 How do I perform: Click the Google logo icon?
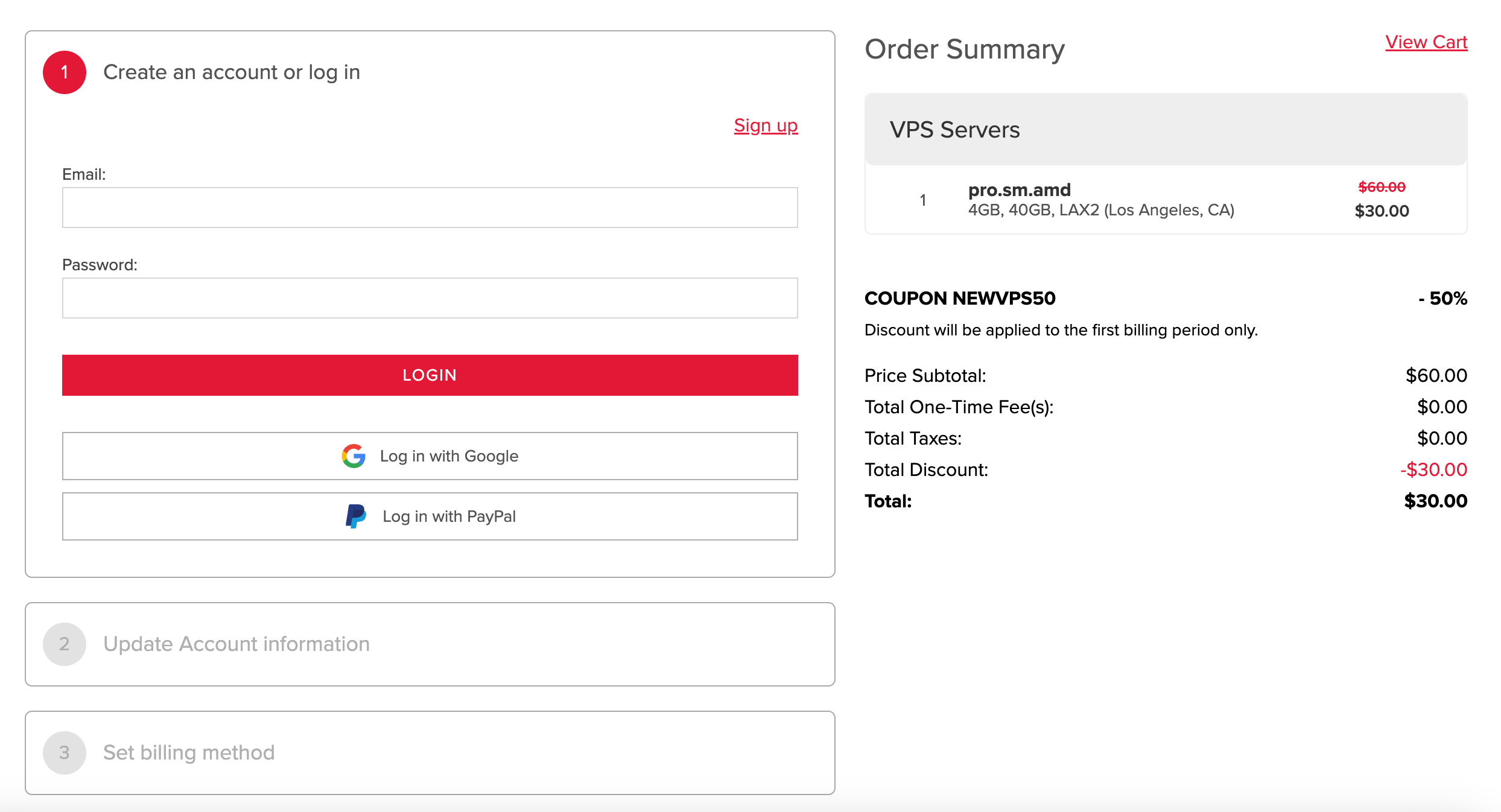pyautogui.click(x=354, y=456)
